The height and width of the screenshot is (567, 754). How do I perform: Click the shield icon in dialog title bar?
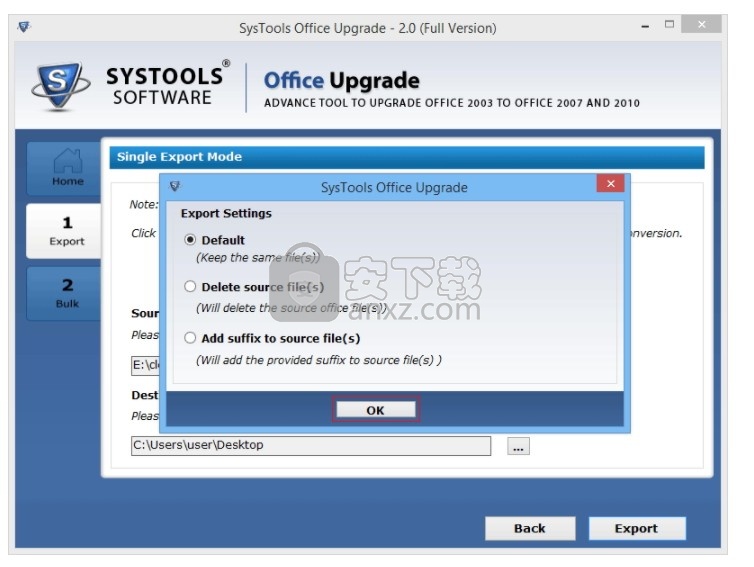coord(175,186)
